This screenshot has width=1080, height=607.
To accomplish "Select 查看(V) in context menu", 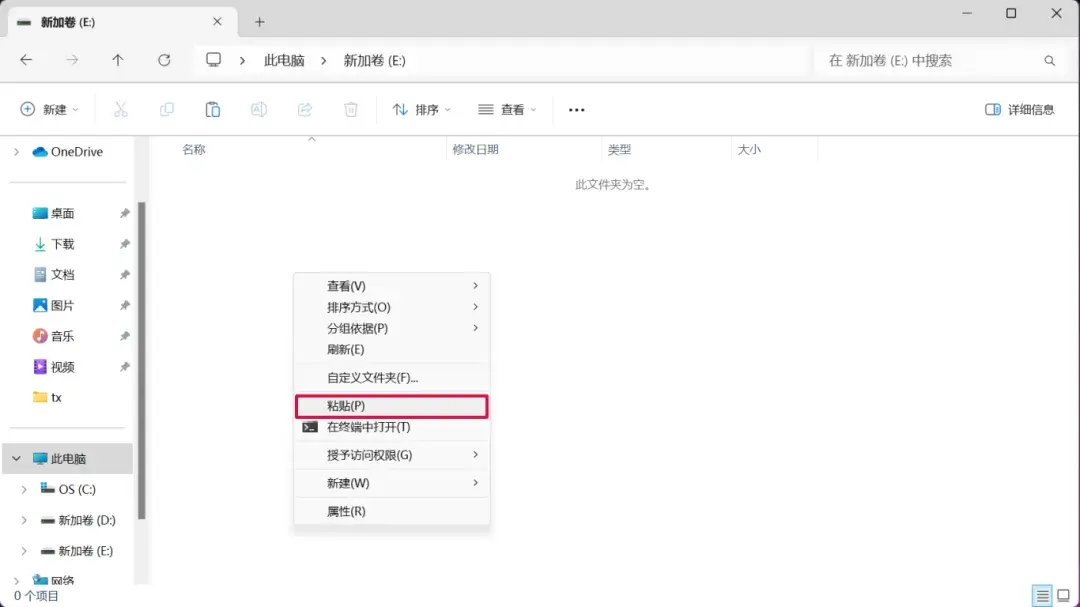I will [392, 286].
